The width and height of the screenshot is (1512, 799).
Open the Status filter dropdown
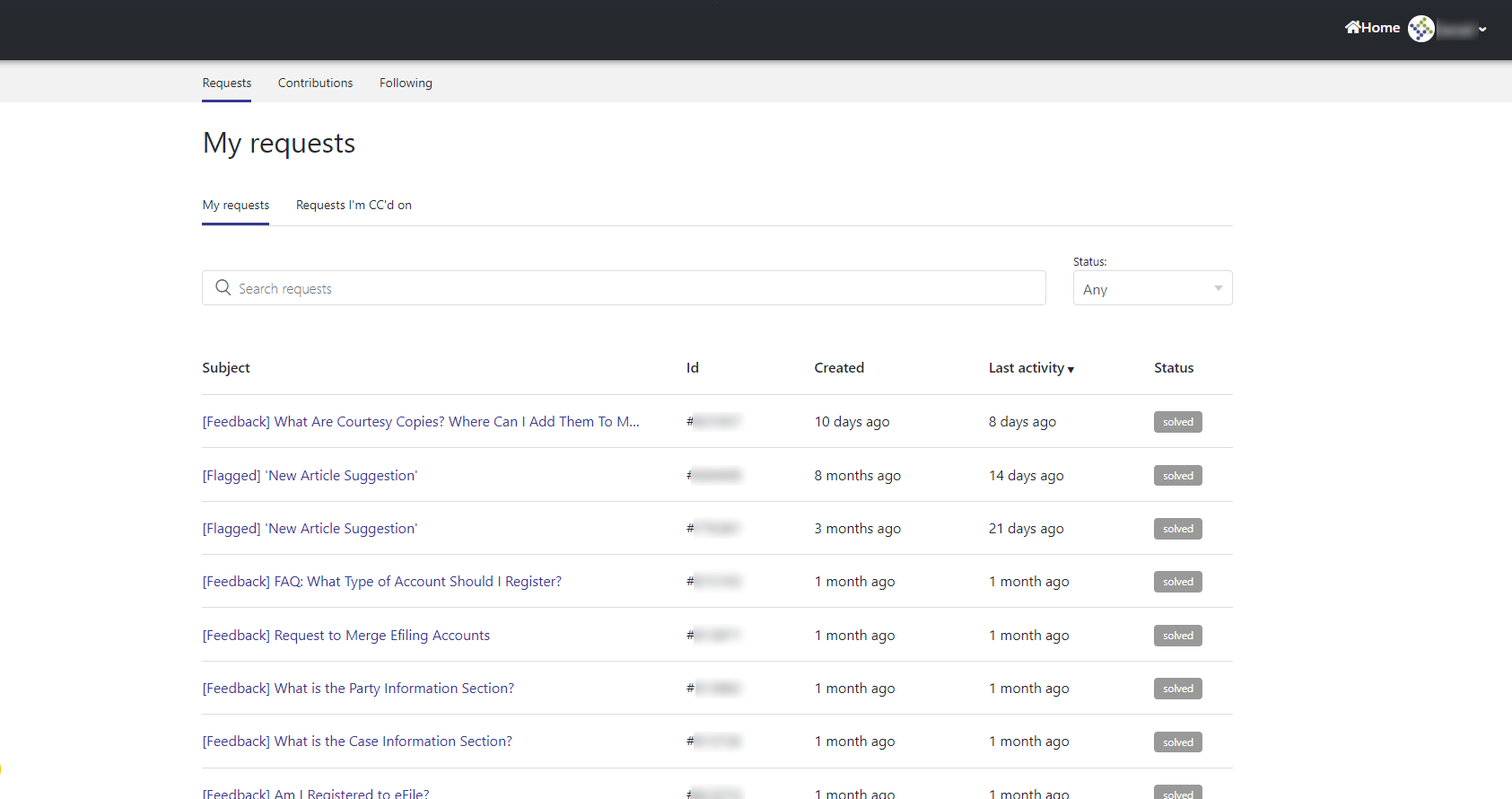(x=1152, y=288)
